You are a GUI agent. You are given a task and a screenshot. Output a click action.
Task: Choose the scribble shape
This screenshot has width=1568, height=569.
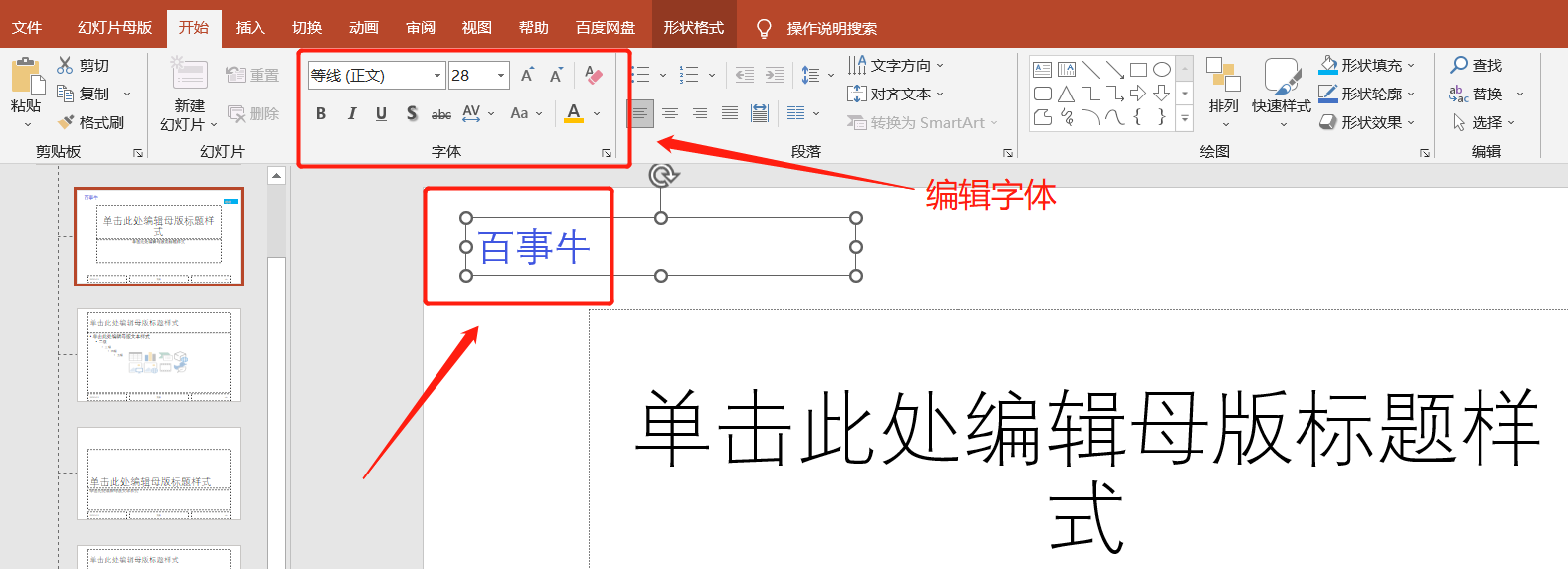[1066, 117]
